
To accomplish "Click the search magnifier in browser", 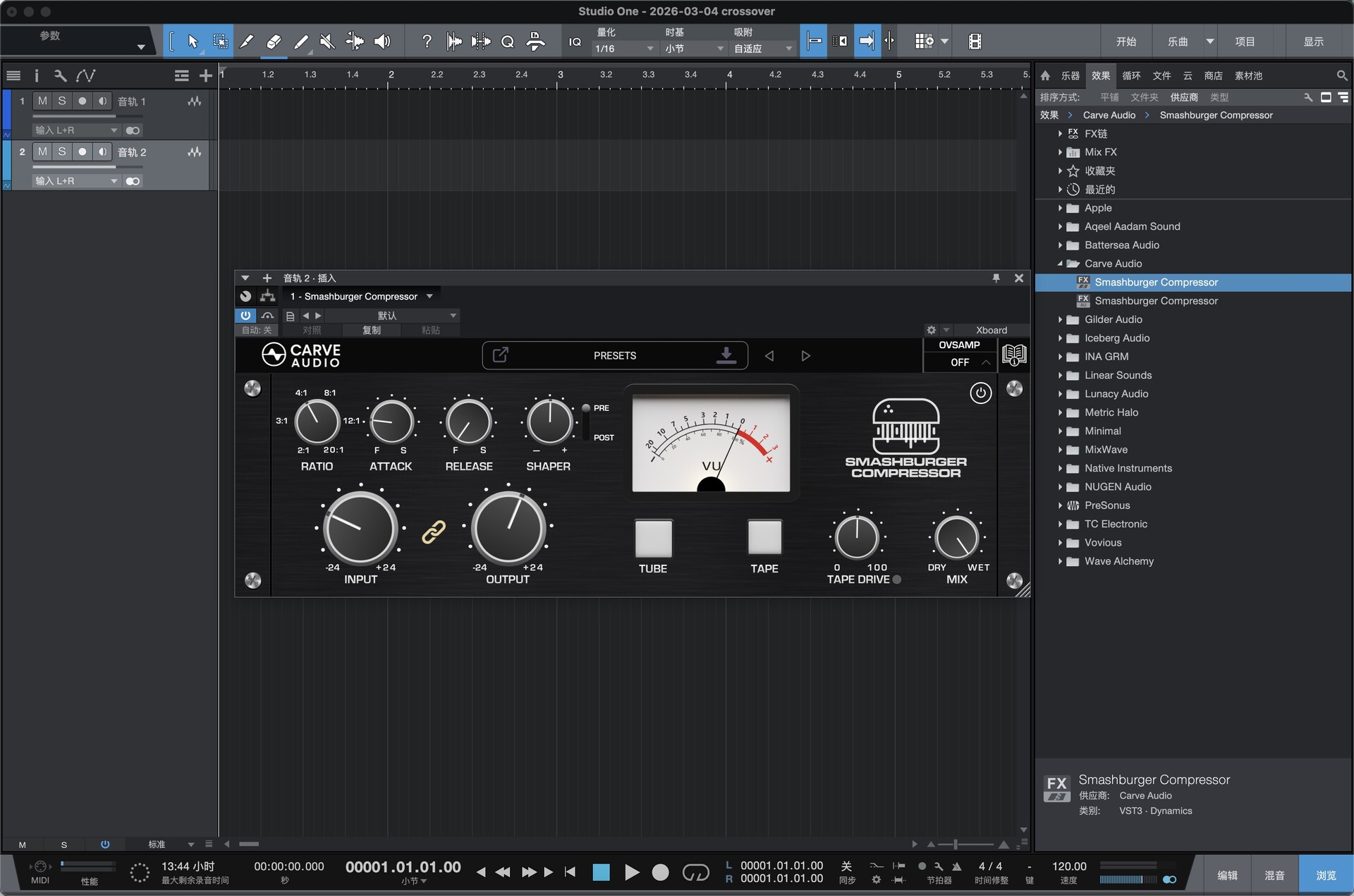I will pyautogui.click(x=1341, y=75).
